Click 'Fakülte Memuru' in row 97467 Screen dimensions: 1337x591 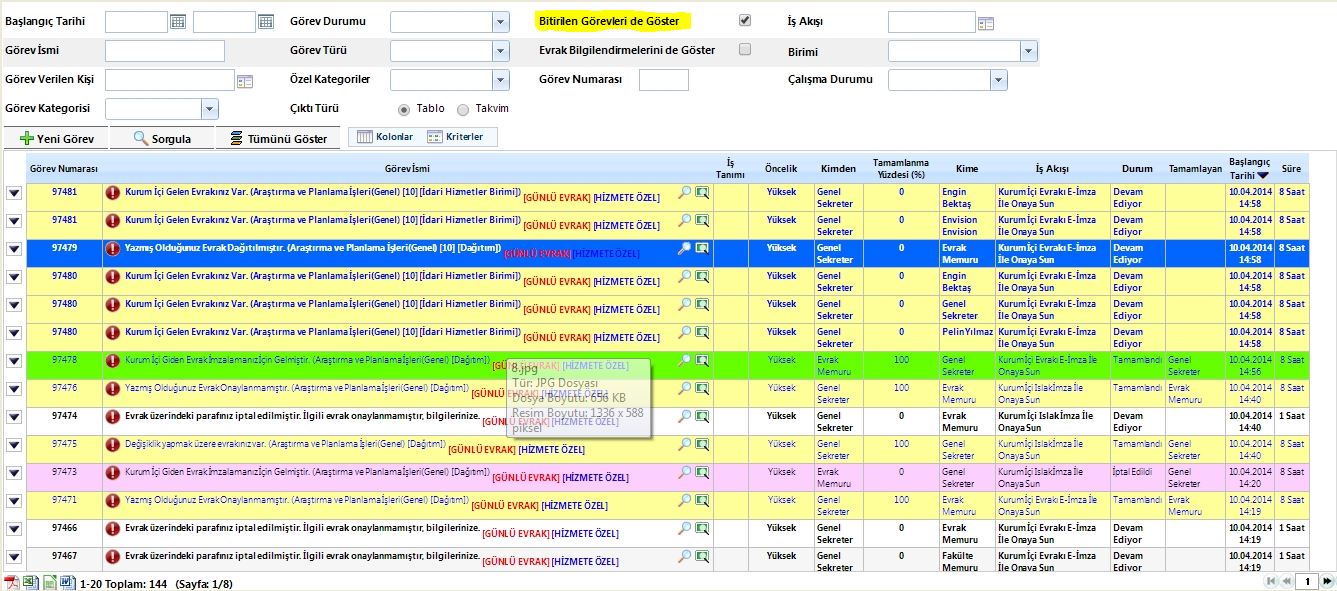point(961,562)
